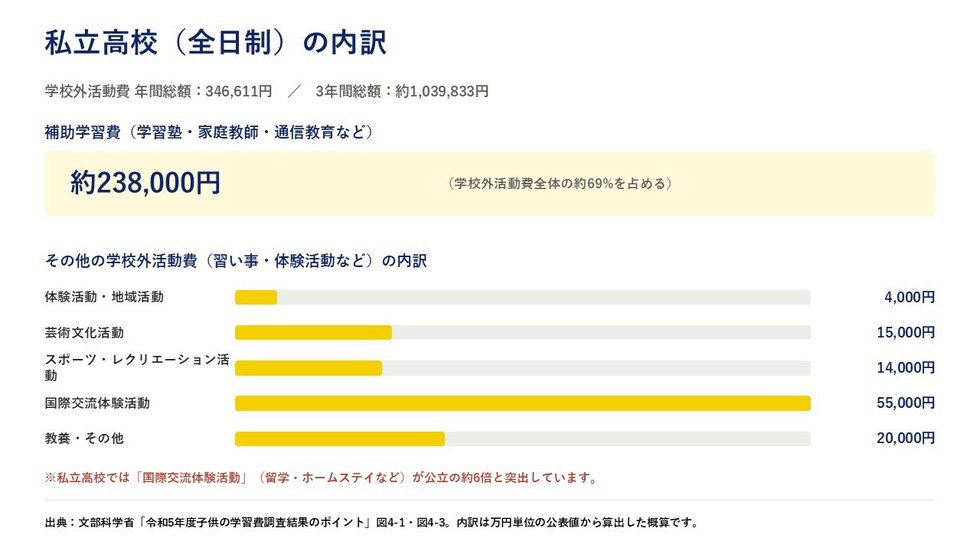Click the 私立高校（全日制）の内訳 heading
Image resolution: width=980 pixels, height=551 pixels.
(x=216, y=42)
